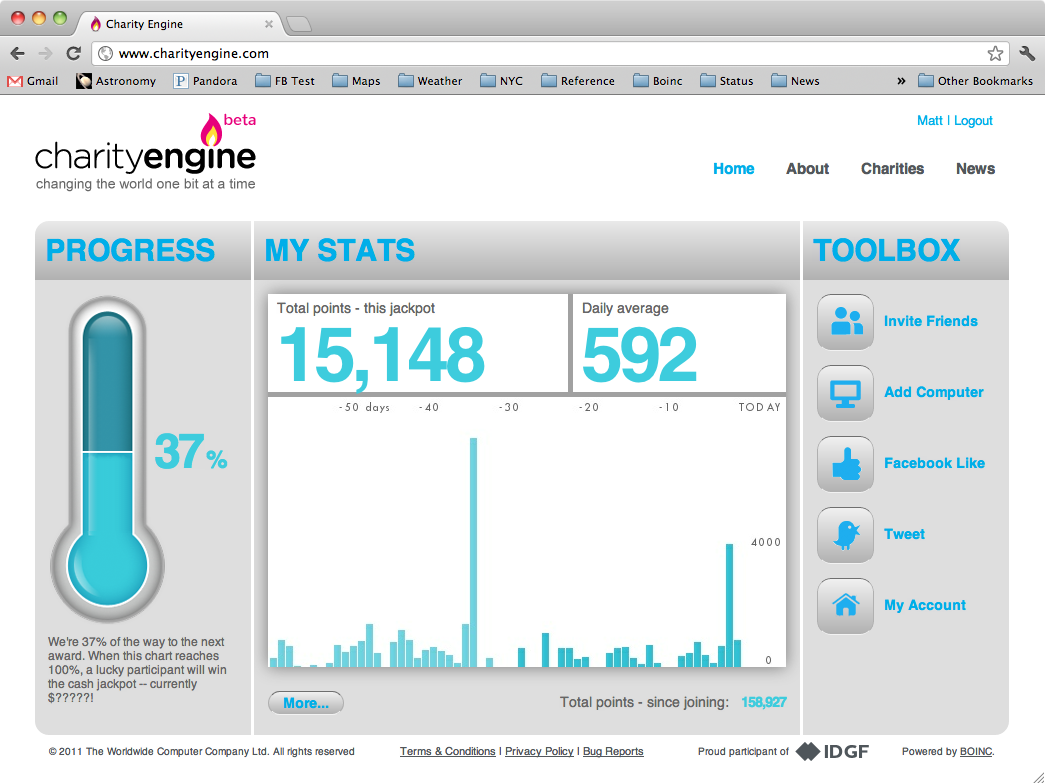This screenshot has width=1045, height=784.
Task: Click the Facebook Like link
Action: pos(934,463)
